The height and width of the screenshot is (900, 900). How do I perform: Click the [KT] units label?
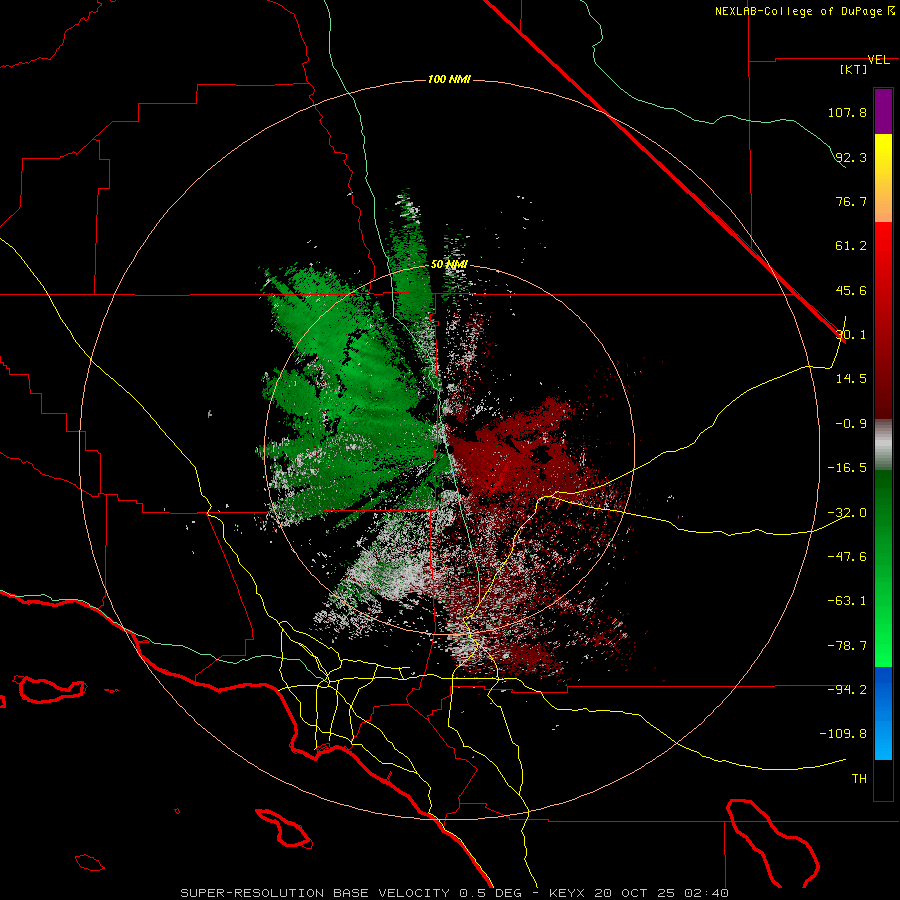[x=854, y=70]
